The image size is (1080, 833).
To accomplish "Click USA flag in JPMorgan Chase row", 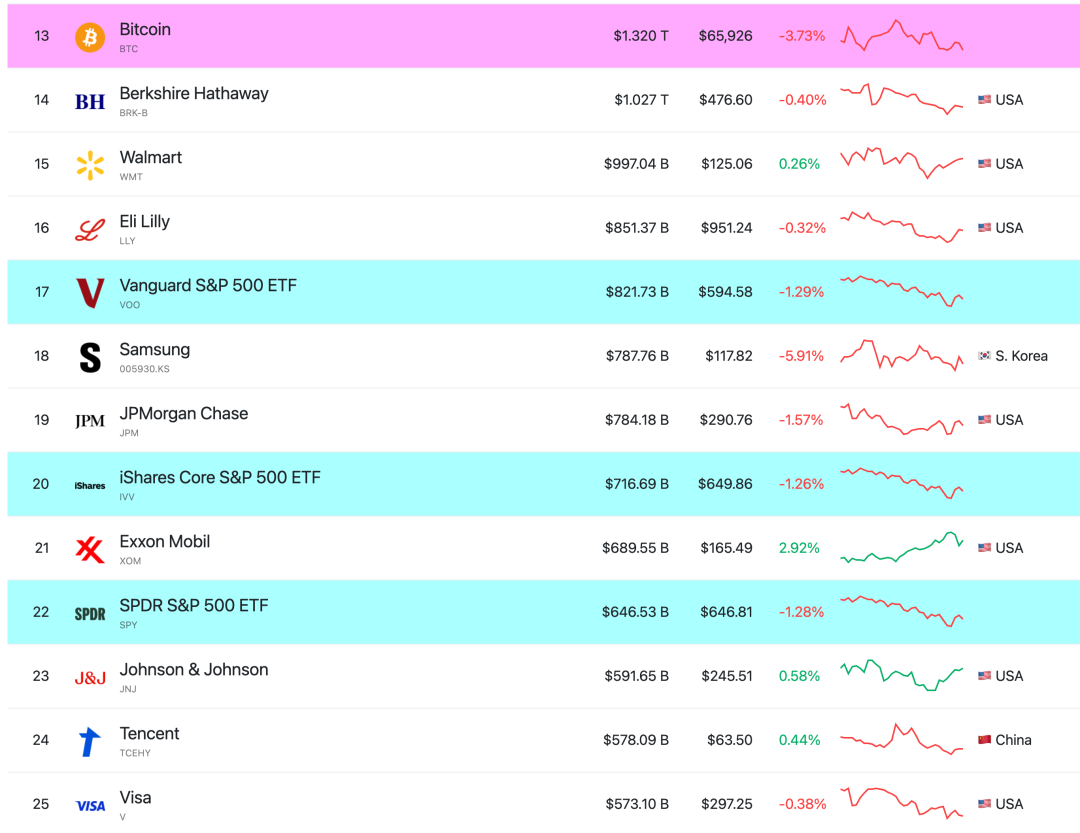I will [x=984, y=420].
